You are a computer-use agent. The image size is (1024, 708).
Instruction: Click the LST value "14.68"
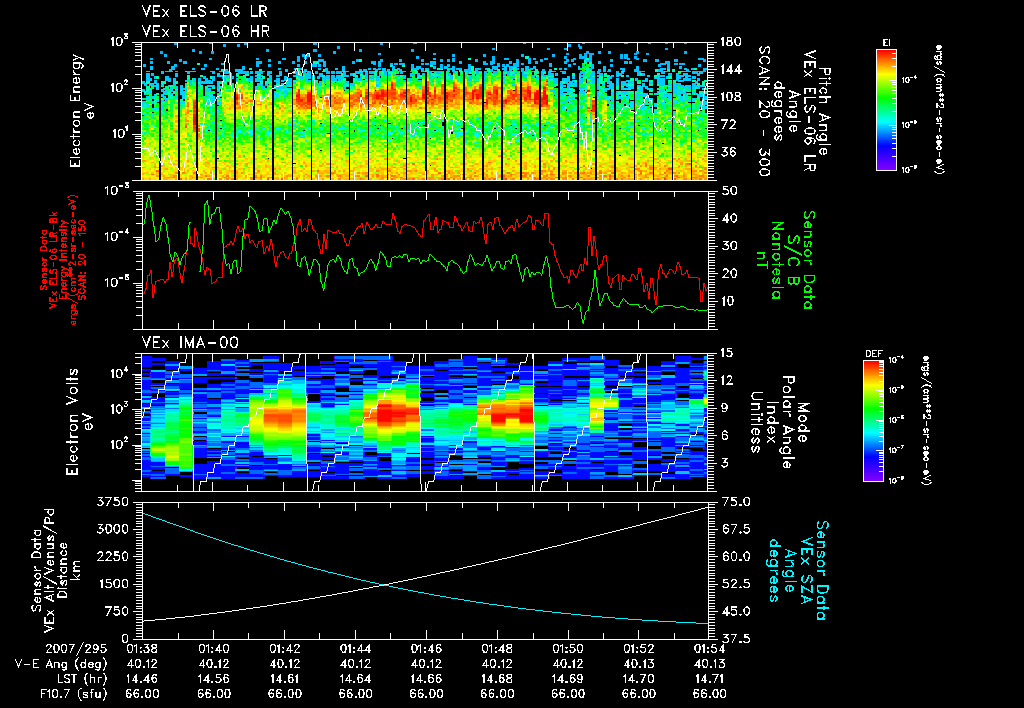(497, 679)
